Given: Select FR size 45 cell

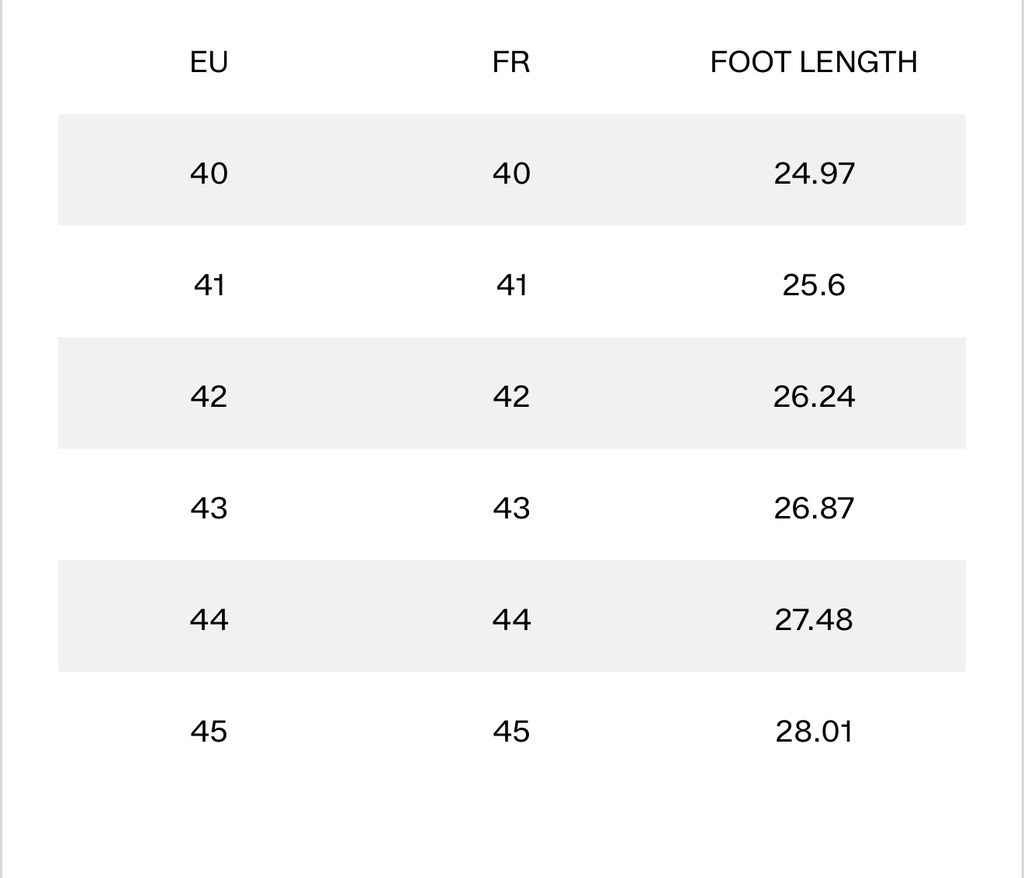Looking at the screenshot, I should pyautogui.click(x=511, y=731).
